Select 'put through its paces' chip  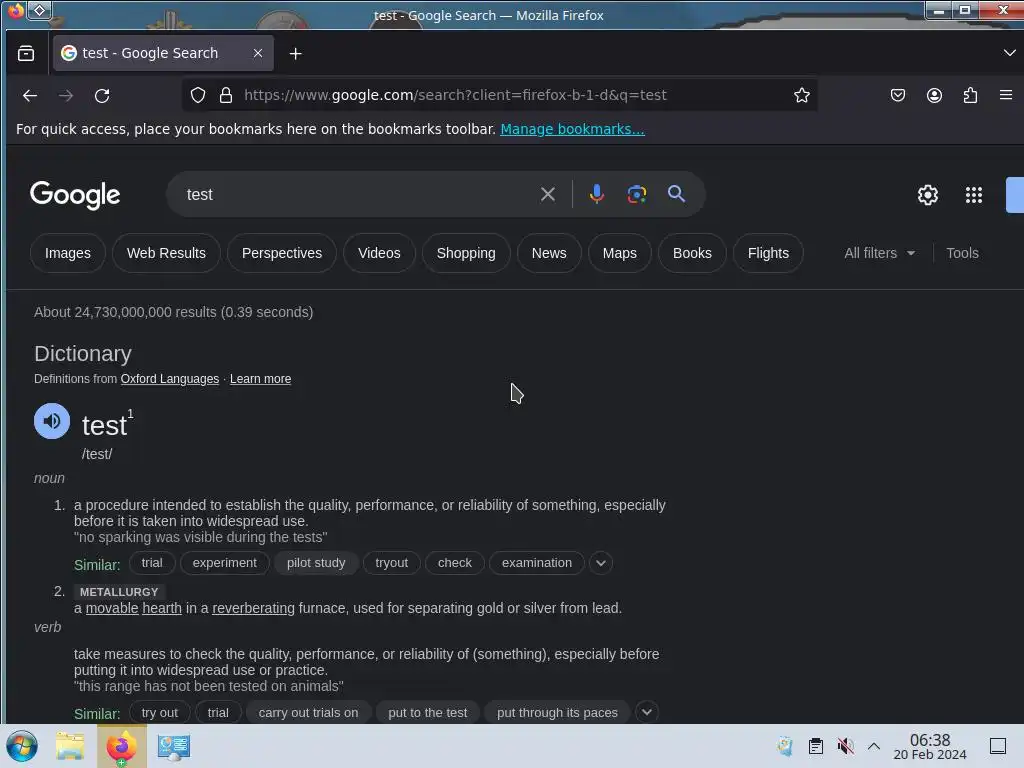tap(557, 712)
